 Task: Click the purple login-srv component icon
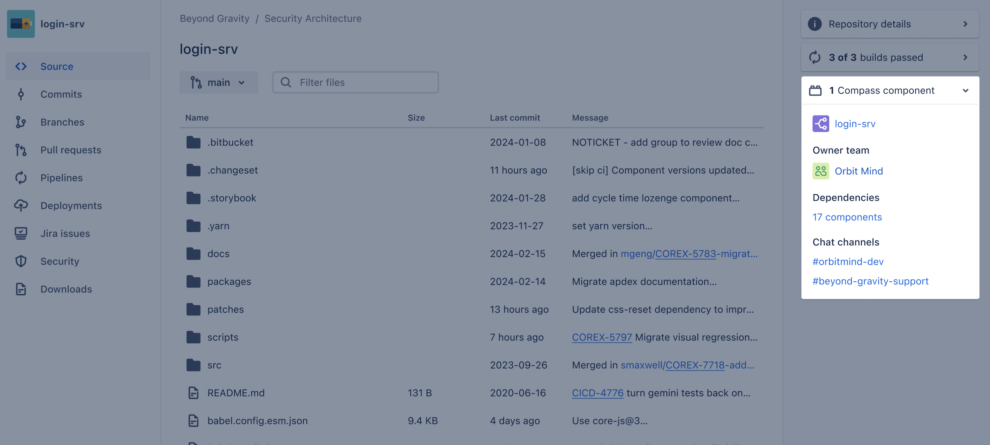pos(821,124)
